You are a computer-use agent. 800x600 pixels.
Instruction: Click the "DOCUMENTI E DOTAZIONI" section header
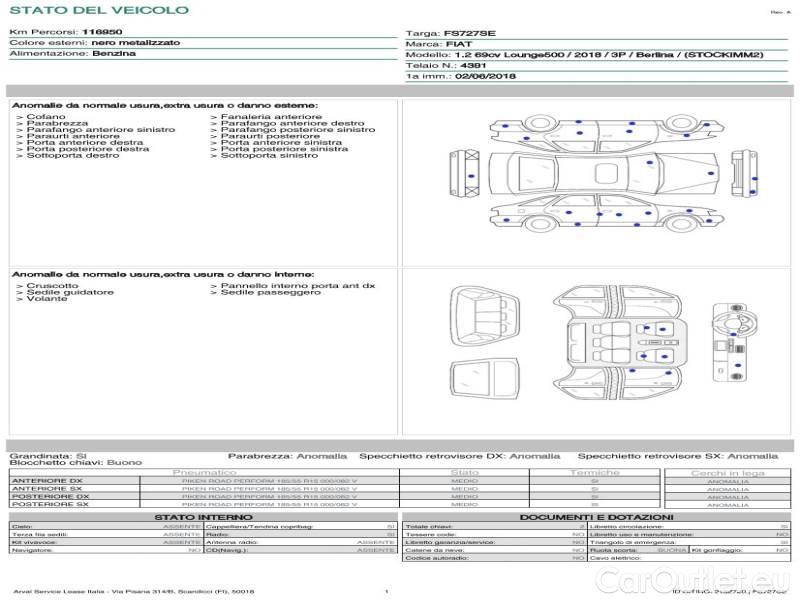(x=596, y=516)
